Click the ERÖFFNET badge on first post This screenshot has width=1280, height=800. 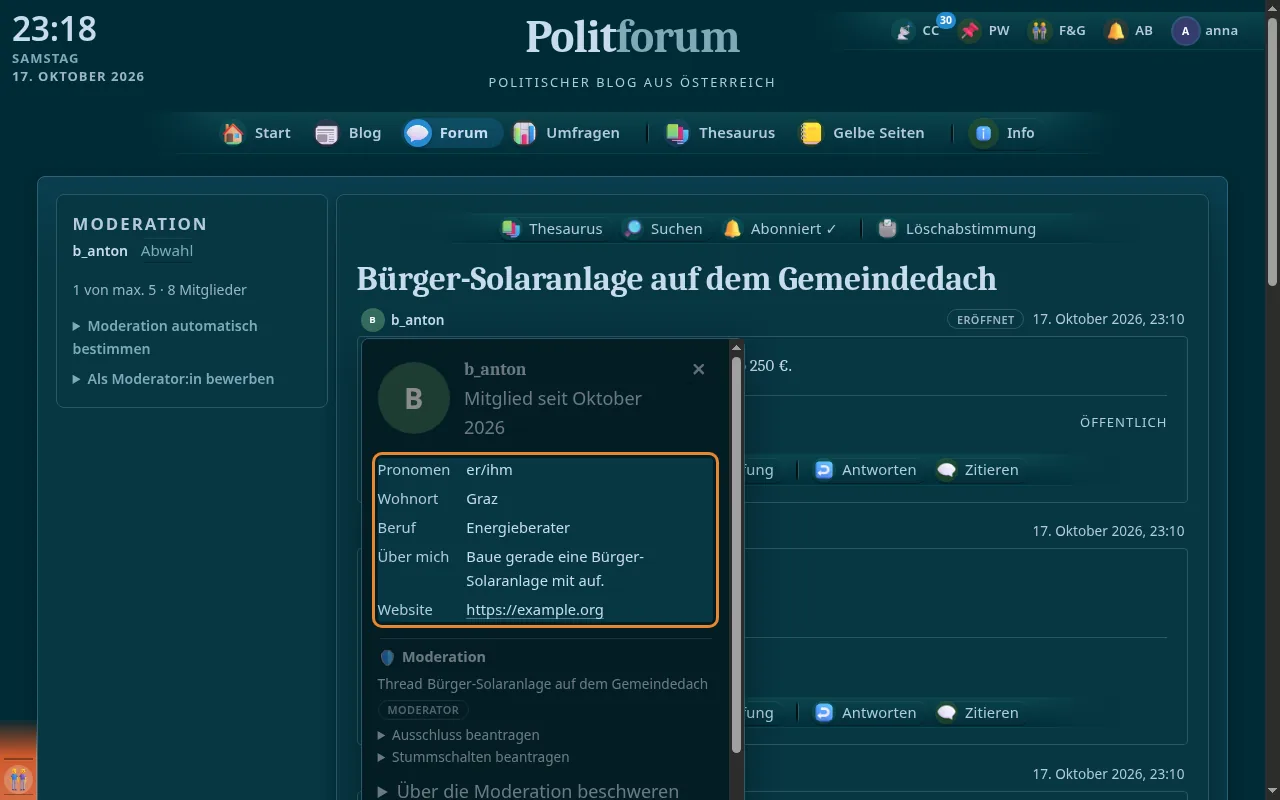[985, 320]
